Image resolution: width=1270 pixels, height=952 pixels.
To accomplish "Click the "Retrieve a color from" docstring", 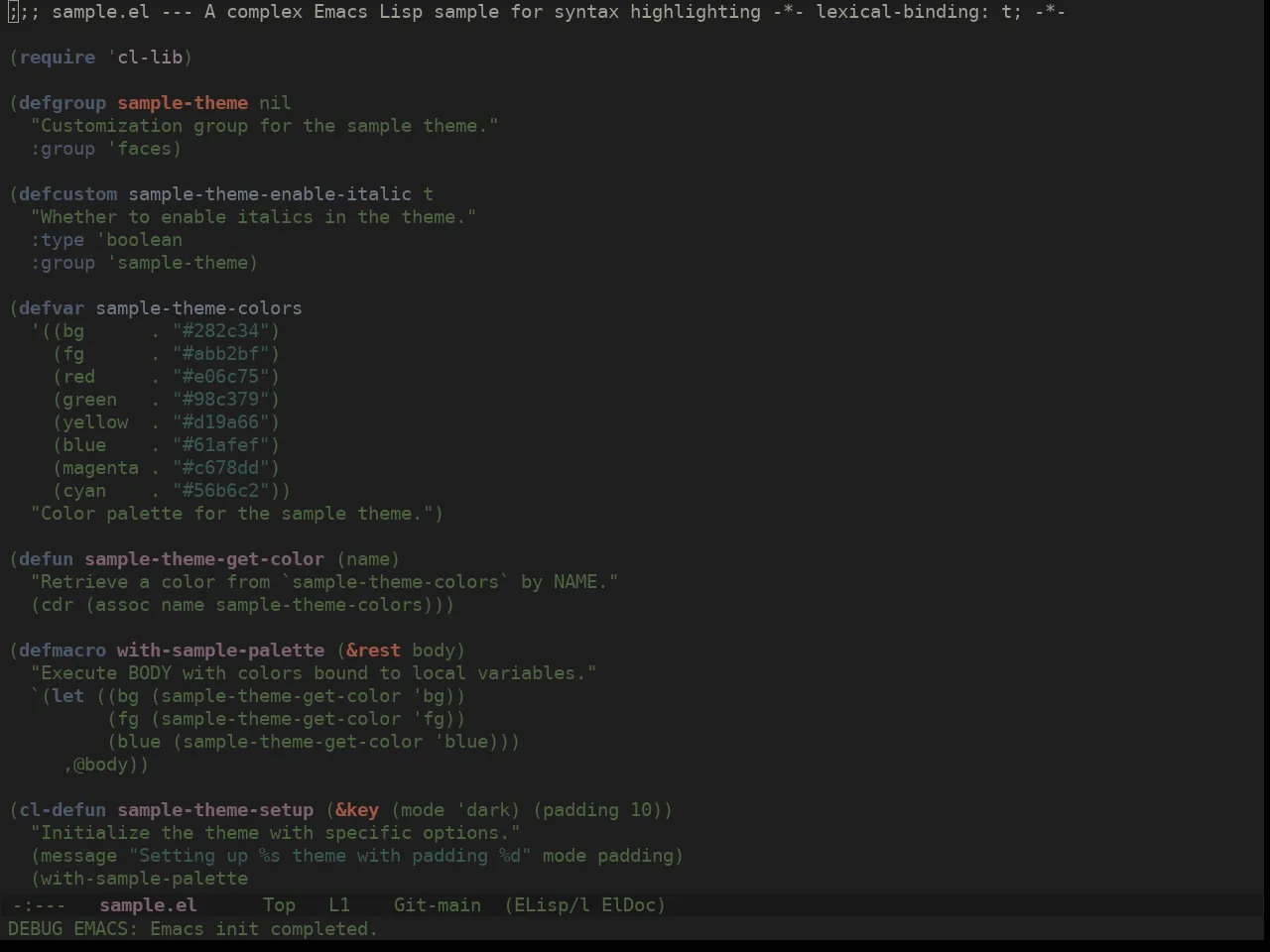I will [x=324, y=582].
